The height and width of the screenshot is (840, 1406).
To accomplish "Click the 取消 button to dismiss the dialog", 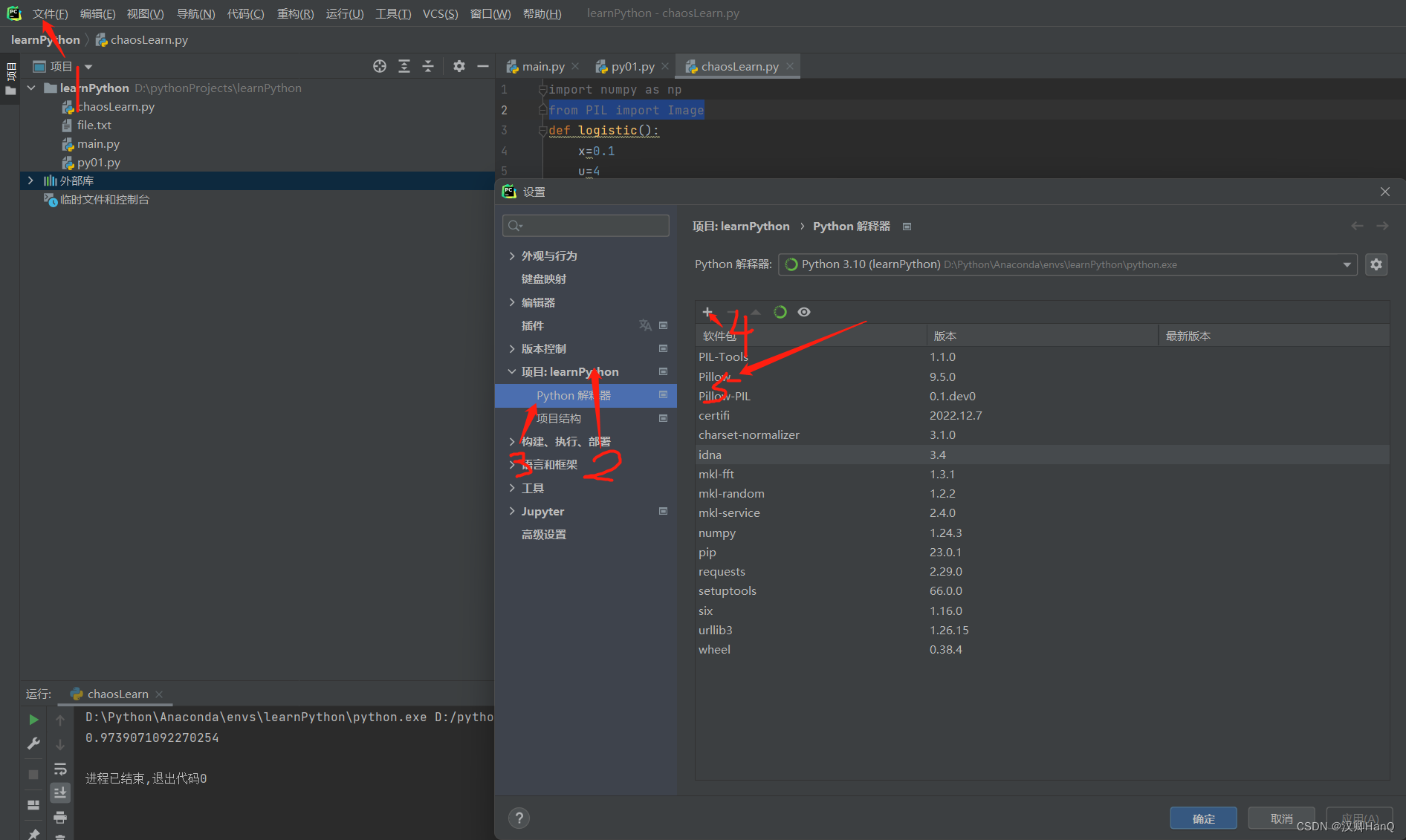I will pos(1281,818).
